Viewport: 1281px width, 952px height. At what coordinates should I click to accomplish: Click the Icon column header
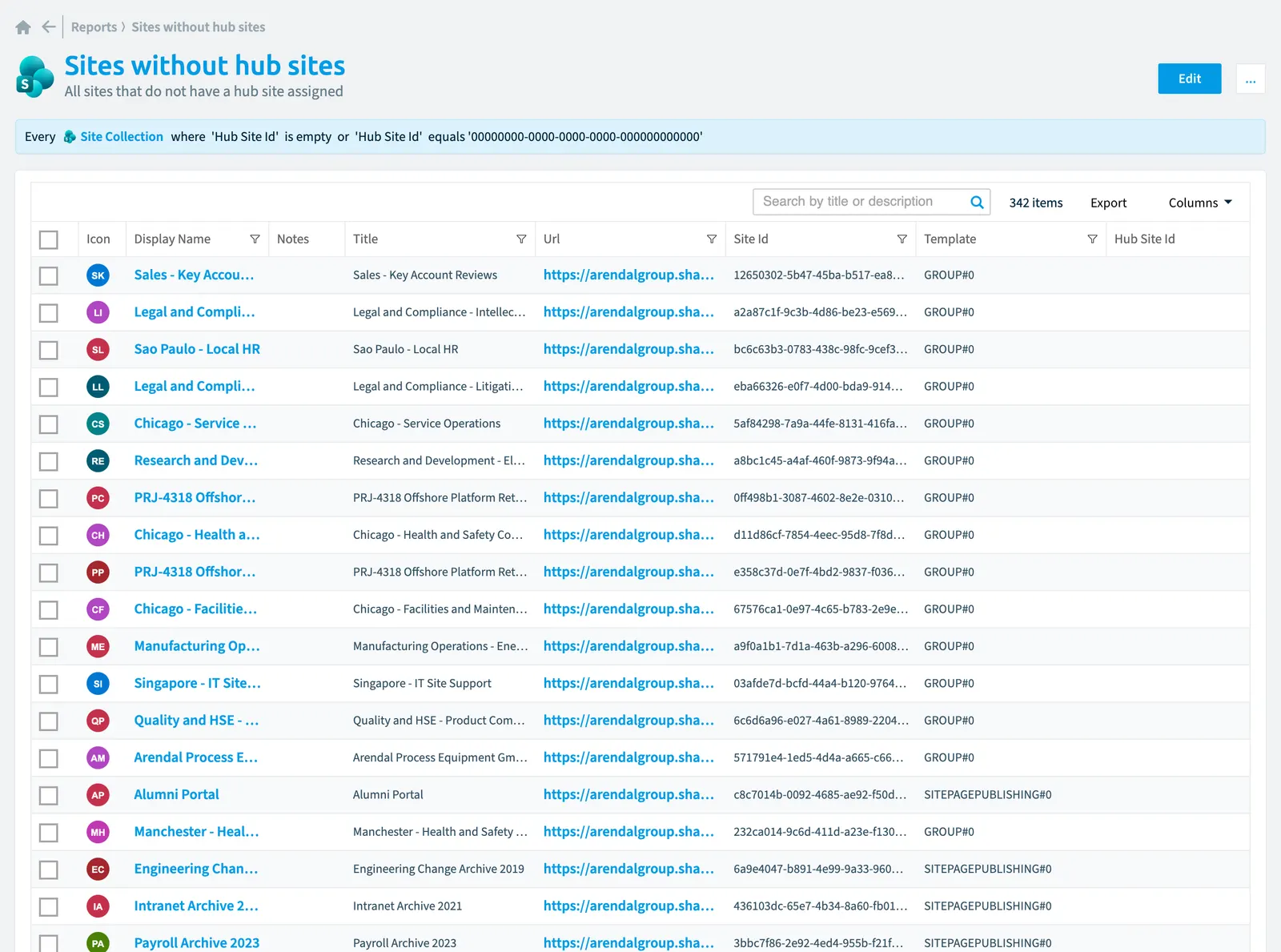click(98, 239)
